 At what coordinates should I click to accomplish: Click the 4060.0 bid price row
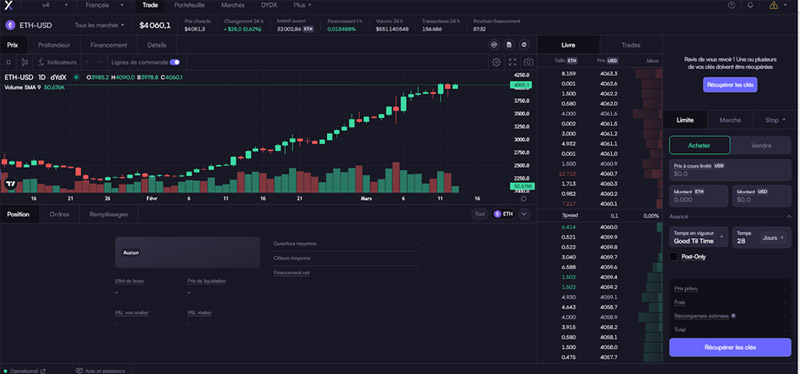[x=600, y=227]
